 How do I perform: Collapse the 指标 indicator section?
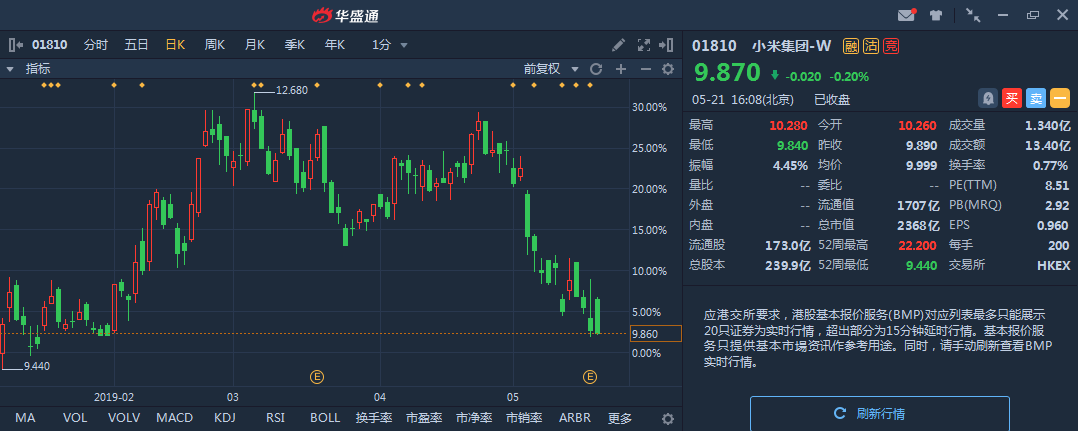click(10, 69)
